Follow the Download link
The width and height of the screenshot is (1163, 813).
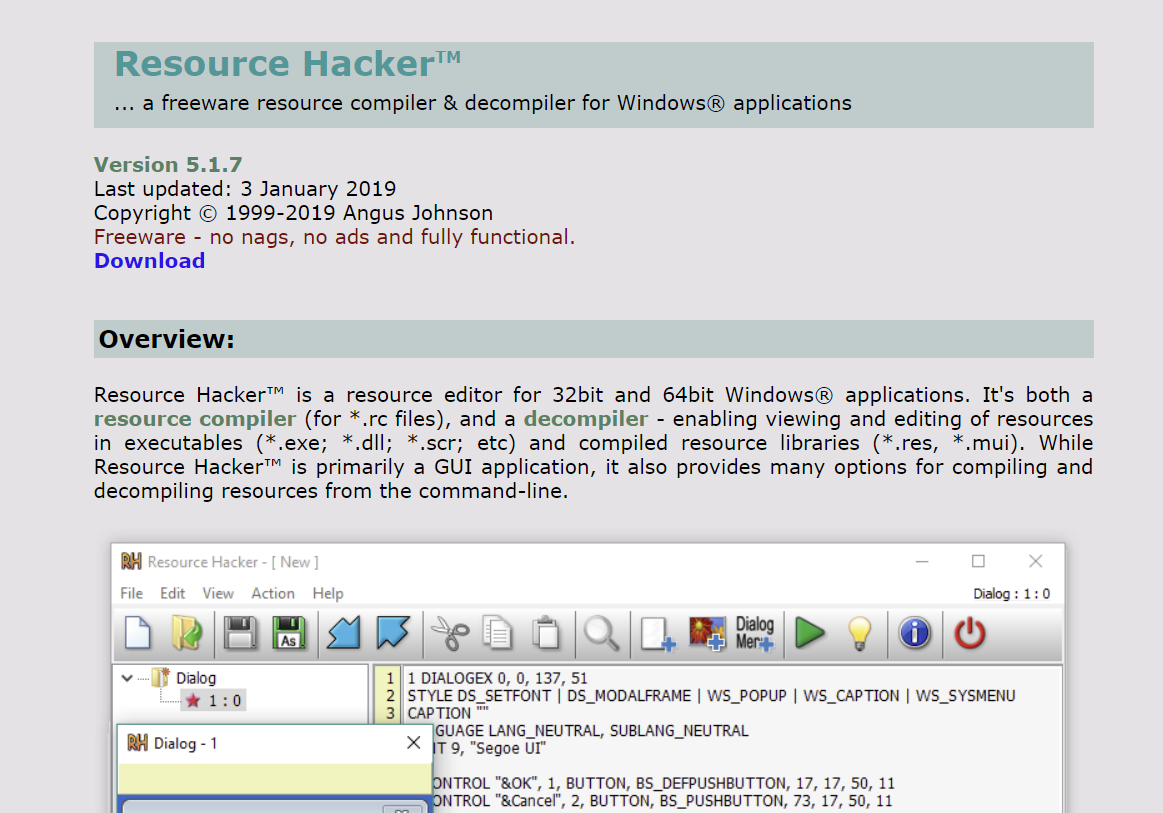149,261
